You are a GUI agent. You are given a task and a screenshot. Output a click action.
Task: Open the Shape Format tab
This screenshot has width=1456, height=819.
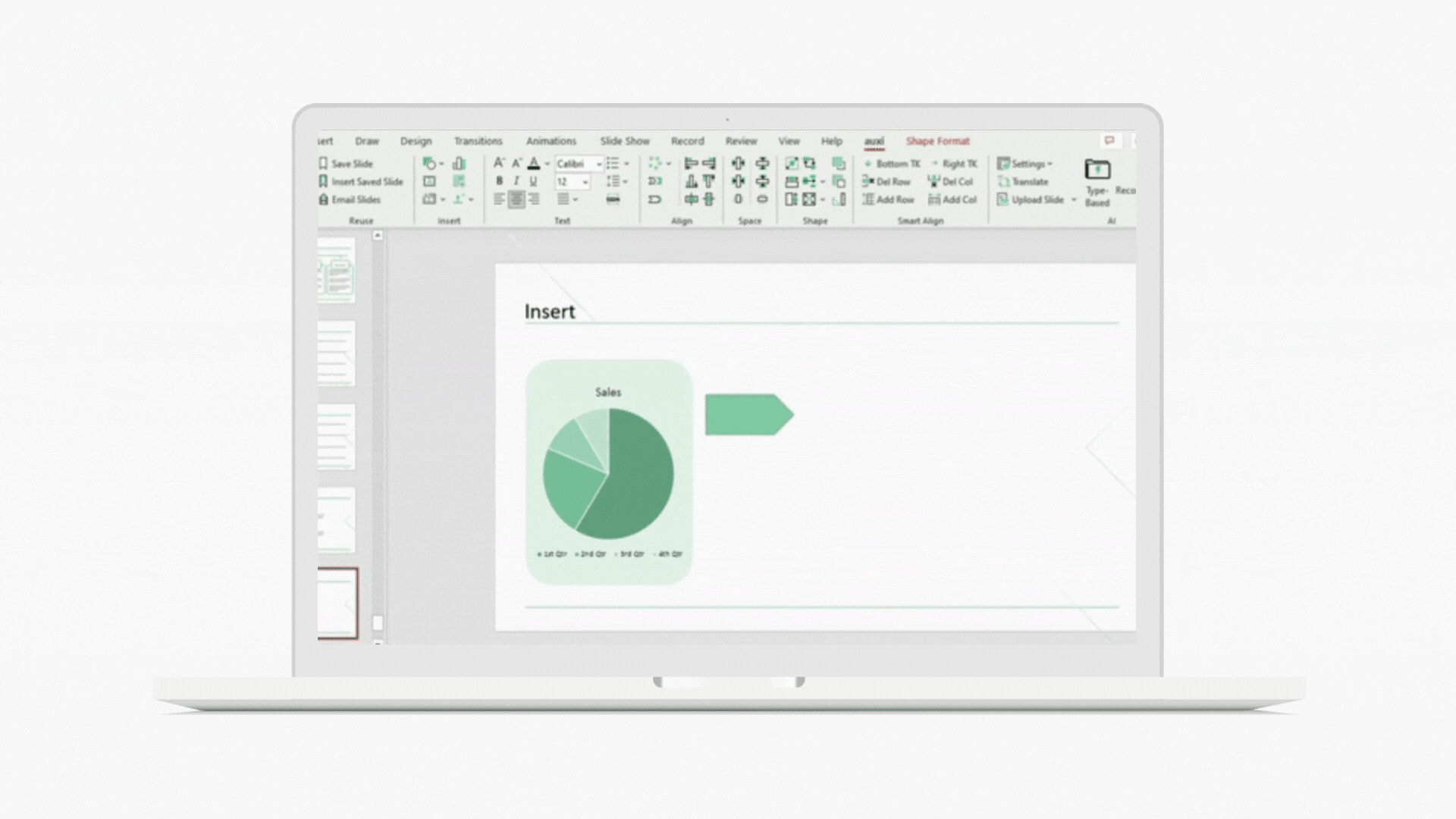click(x=937, y=141)
